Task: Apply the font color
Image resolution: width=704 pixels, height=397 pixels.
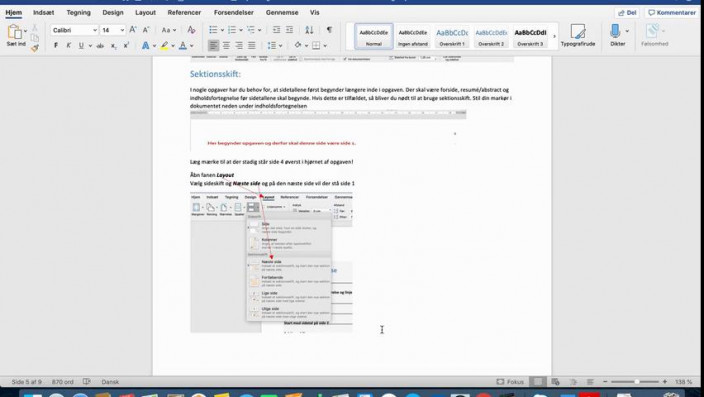Action: 183,45
